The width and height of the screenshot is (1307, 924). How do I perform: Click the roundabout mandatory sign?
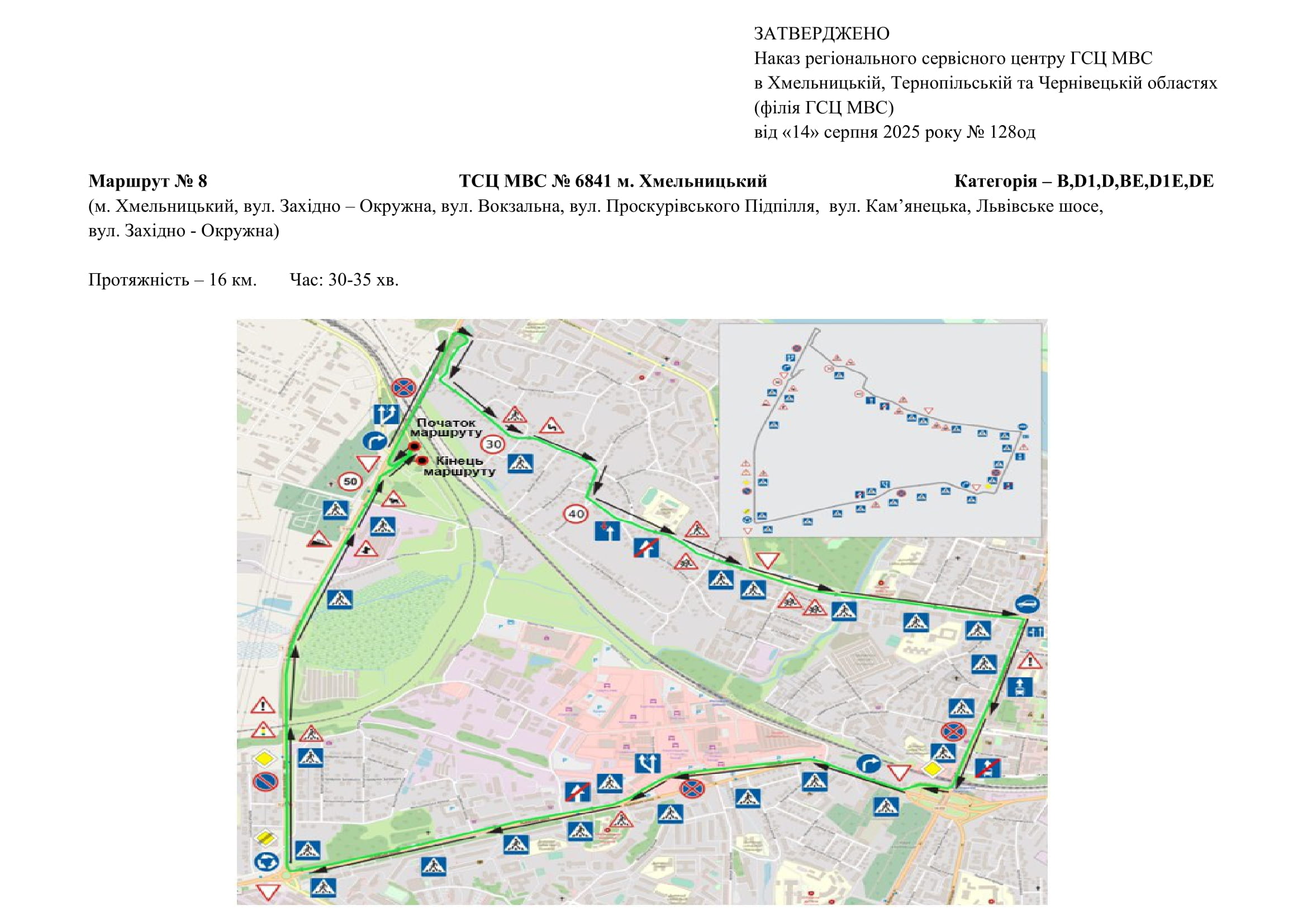(266, 861)
